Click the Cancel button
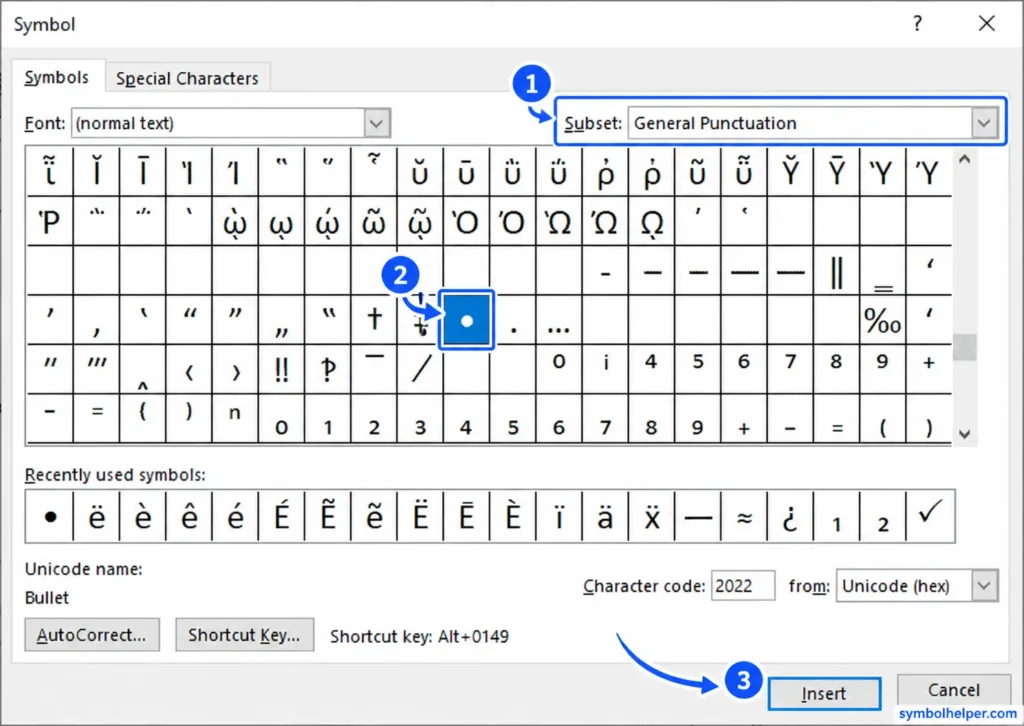This screenshot has width=1024, height=726. click(x=953, y=690)
